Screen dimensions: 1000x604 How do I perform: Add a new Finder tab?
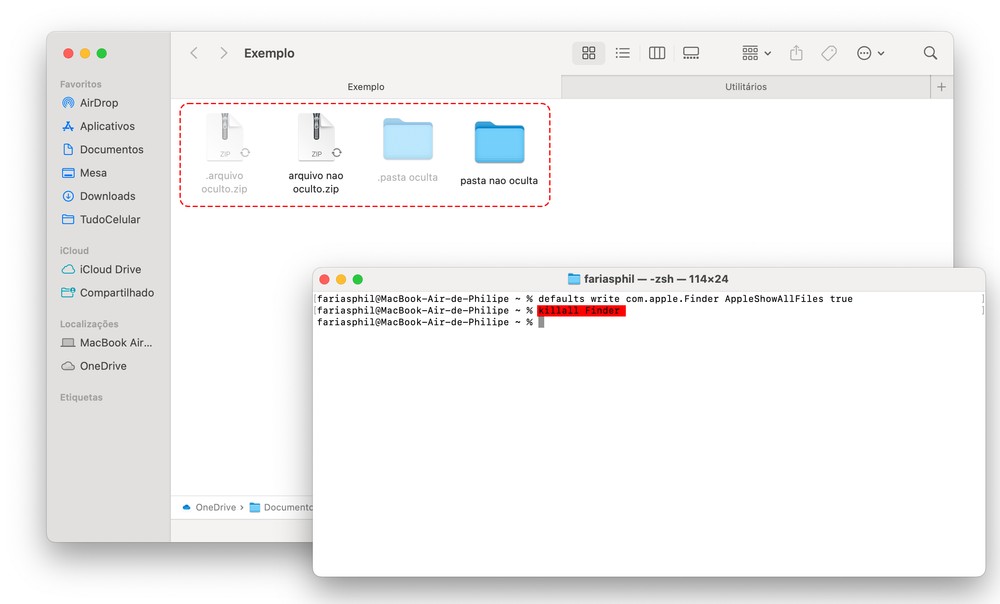pyautogui.click(x=941, y=87)
